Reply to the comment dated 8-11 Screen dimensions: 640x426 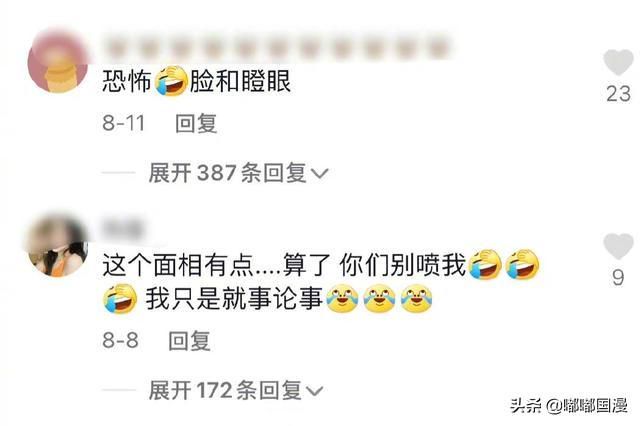pos(196,123)
